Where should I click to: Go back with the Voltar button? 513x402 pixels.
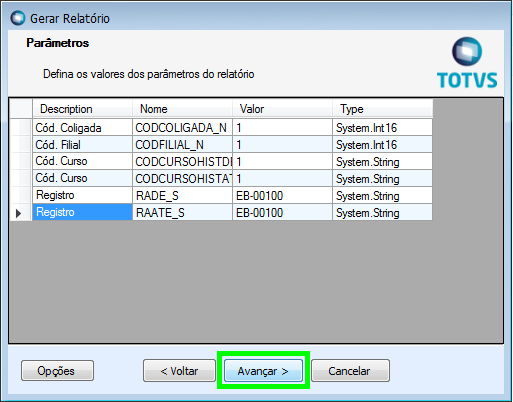179,371
